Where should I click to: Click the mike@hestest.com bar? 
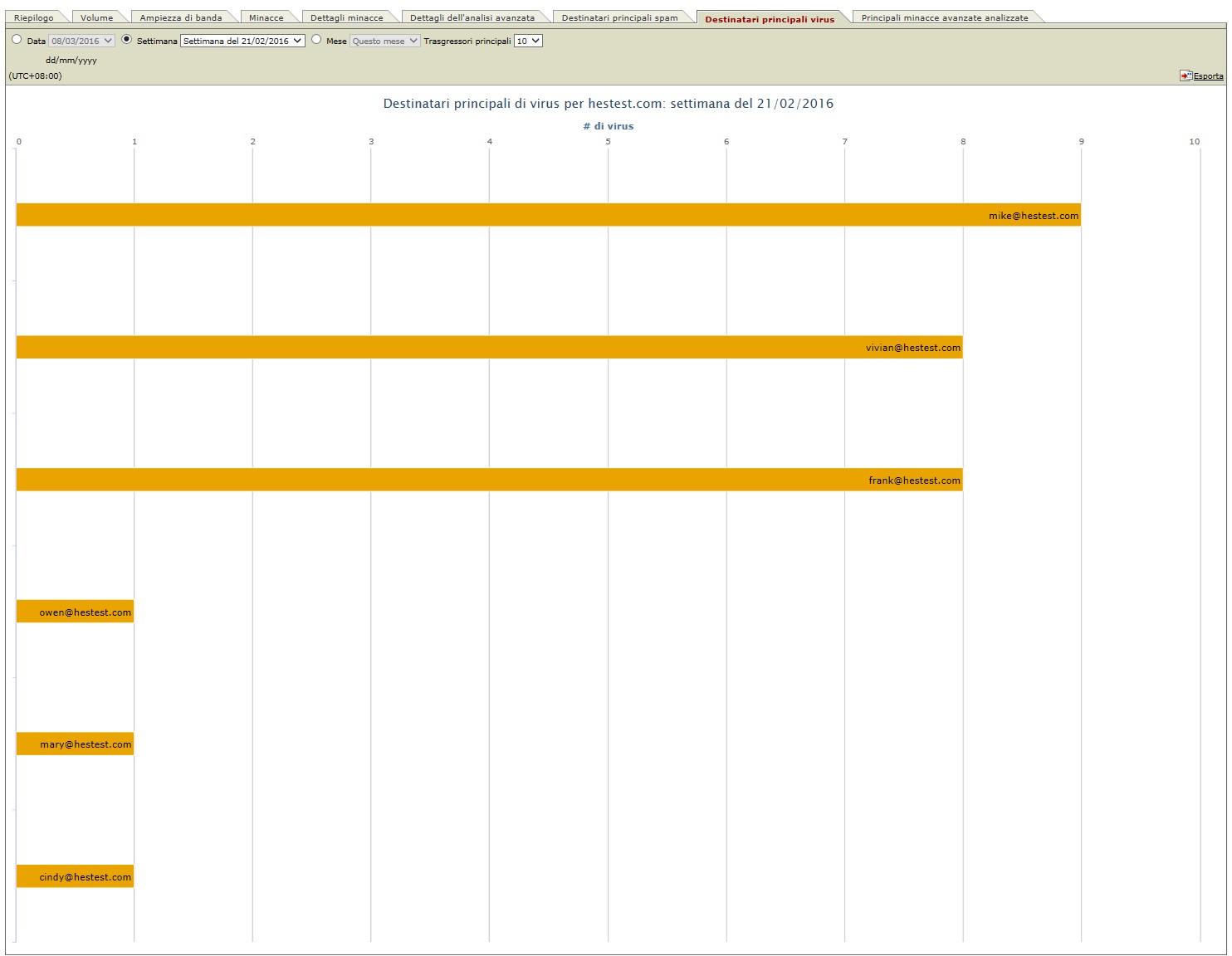click(x=548, y=215)
